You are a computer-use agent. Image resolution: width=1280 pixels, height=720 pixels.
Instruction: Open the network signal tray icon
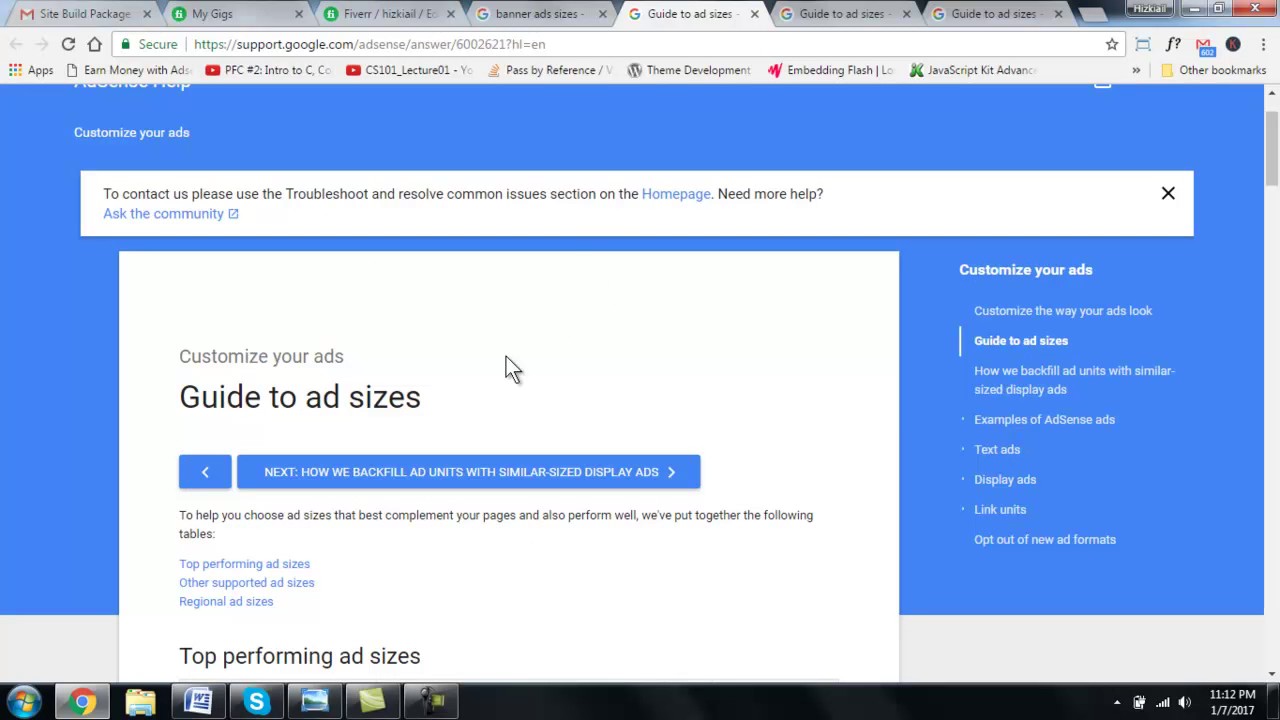coord(1163,703)
